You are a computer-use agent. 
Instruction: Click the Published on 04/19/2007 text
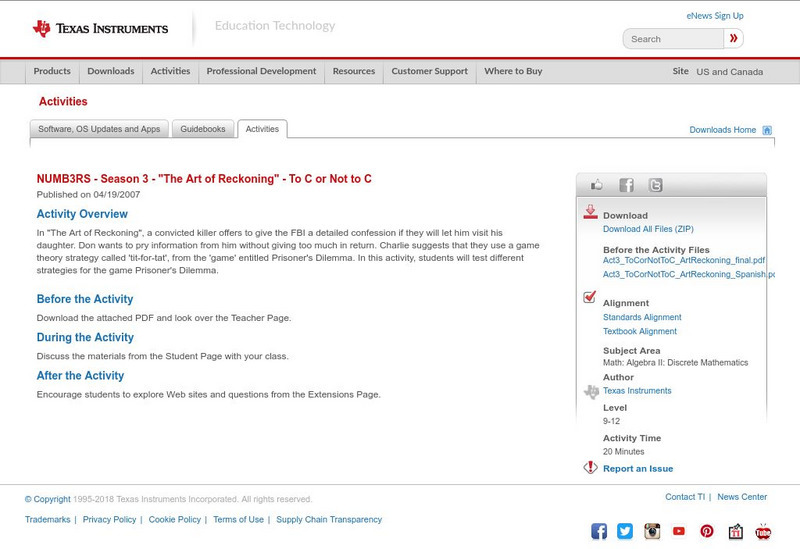(88, 194)
